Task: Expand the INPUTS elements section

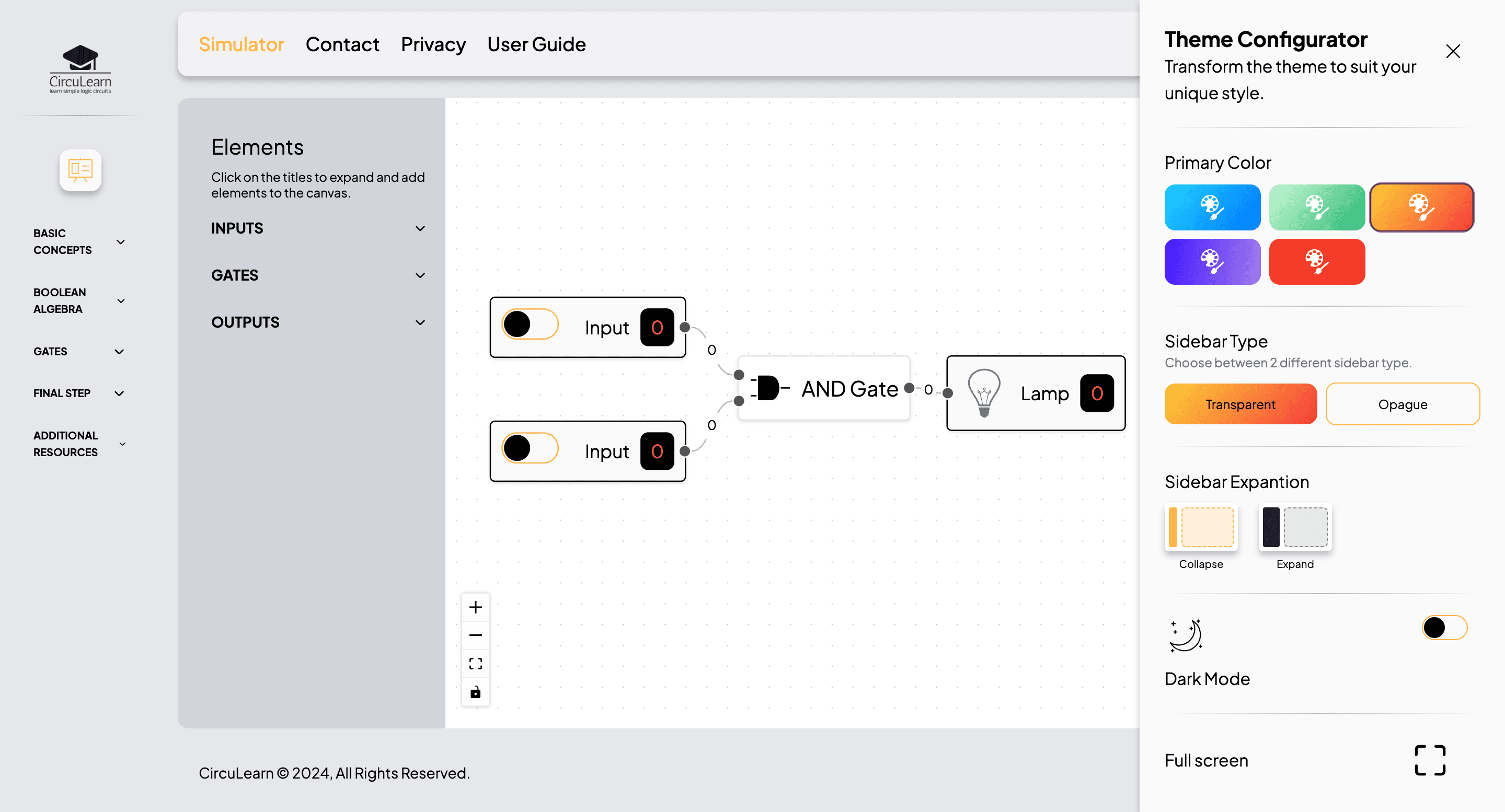Action: tap(318, 228)
